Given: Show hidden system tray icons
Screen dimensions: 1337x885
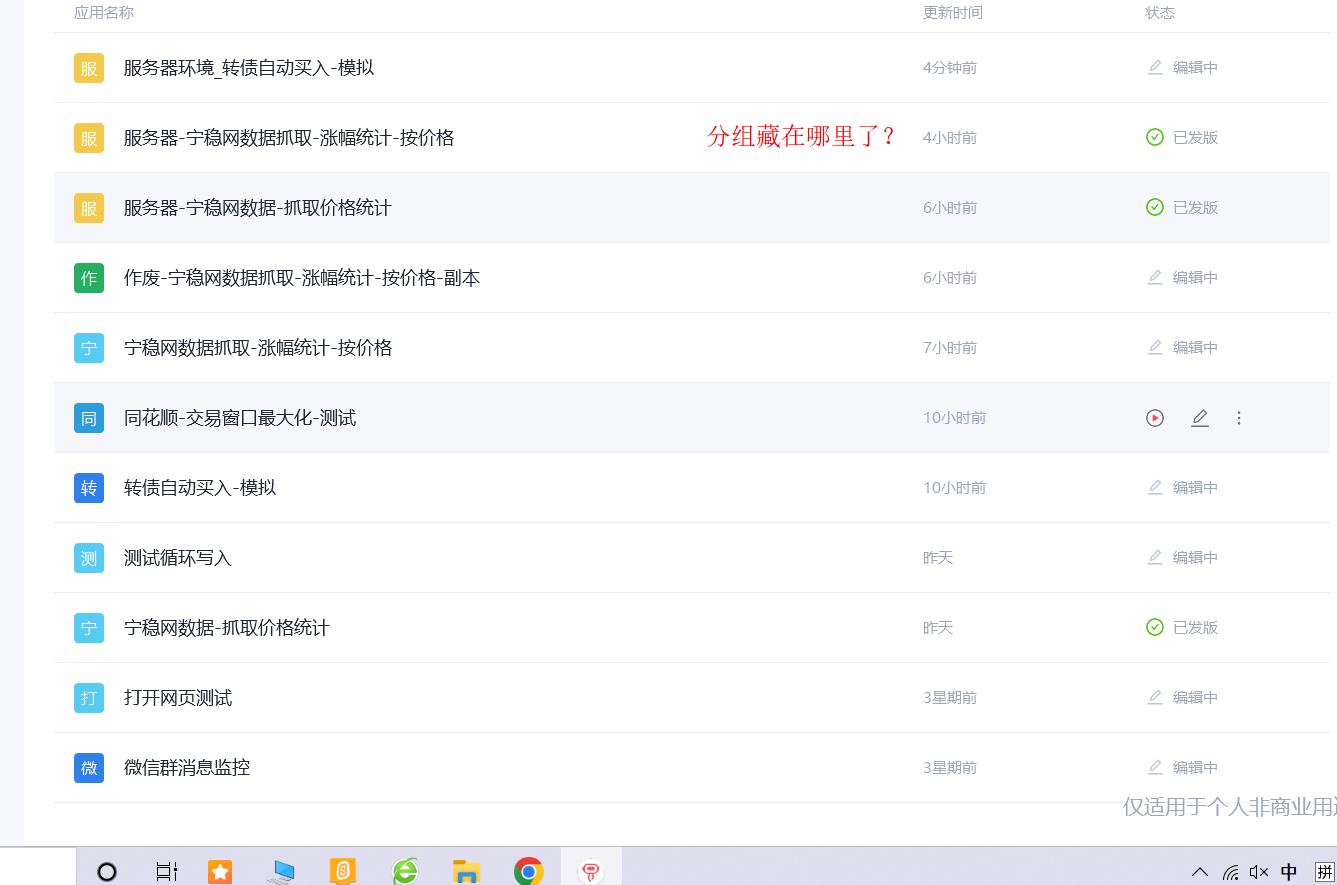Looking at the screenshot, I should coord(1200,872).
